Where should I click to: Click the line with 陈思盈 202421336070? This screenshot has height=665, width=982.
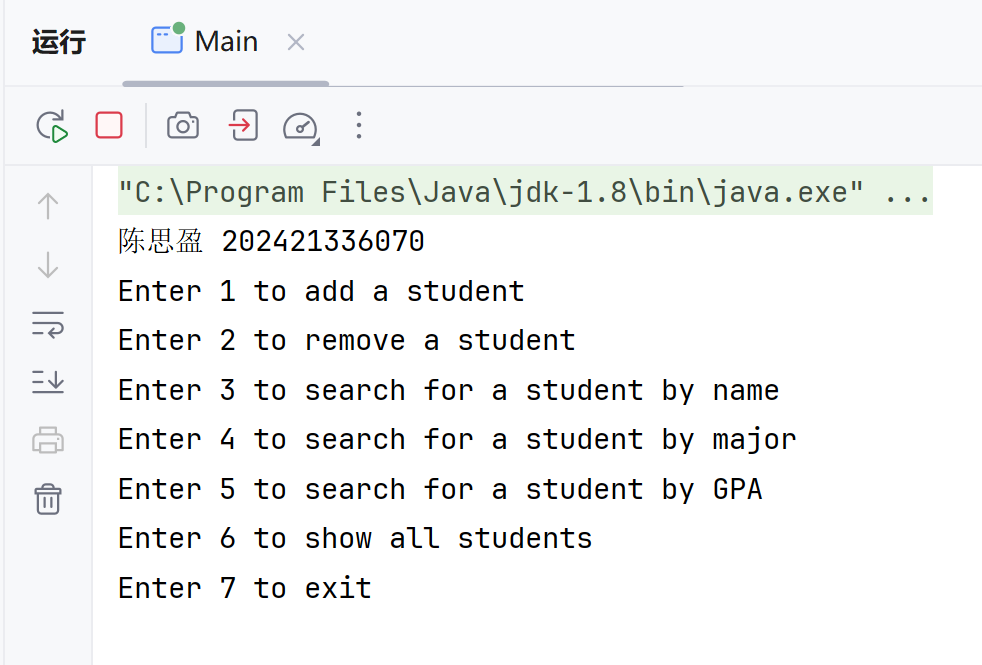271,241
